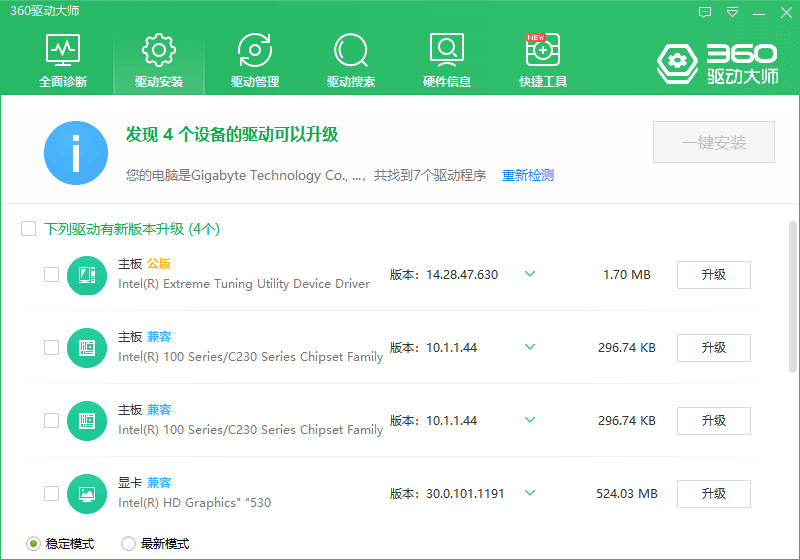Tick the Extreme Tuning Utility driver checkbox
This screenshot has width=800, height=560.
(x=52, y=274)
